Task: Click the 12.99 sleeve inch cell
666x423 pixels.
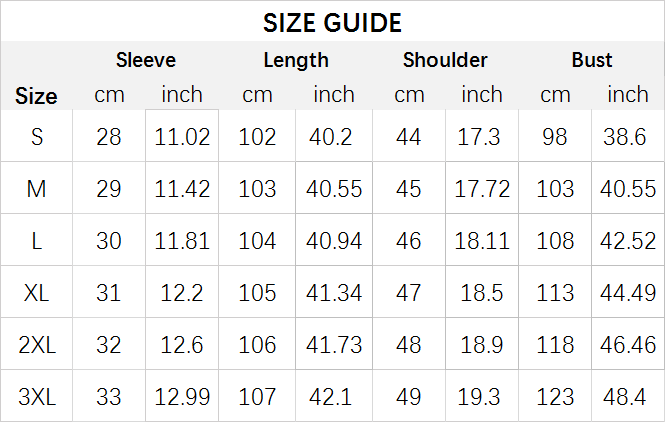Action: 182,397
